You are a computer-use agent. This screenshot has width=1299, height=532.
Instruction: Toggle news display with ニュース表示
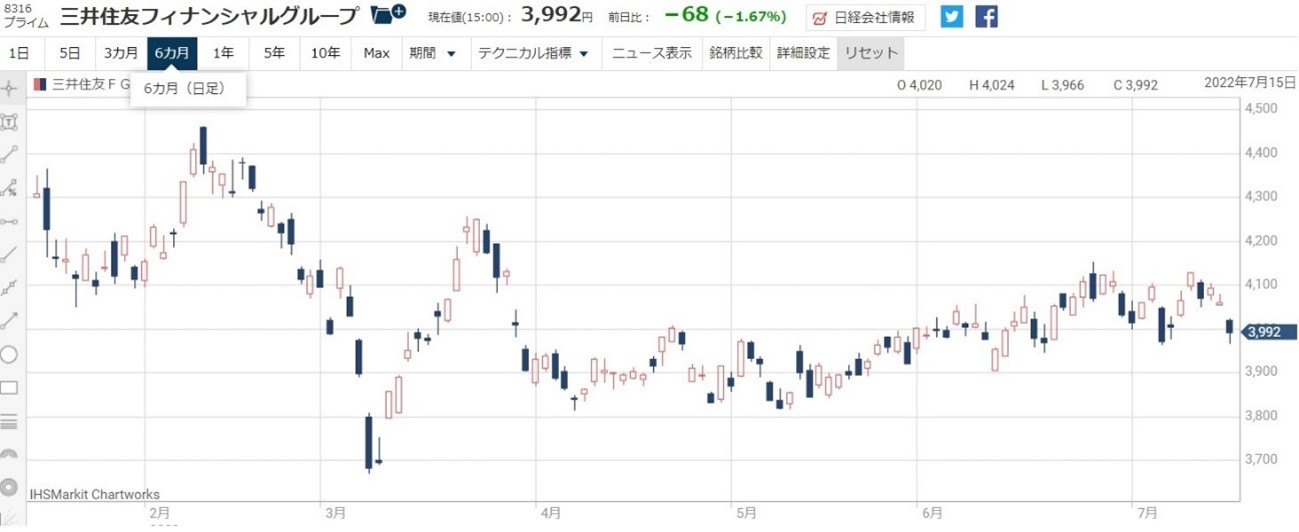click(x=651, y=53)
